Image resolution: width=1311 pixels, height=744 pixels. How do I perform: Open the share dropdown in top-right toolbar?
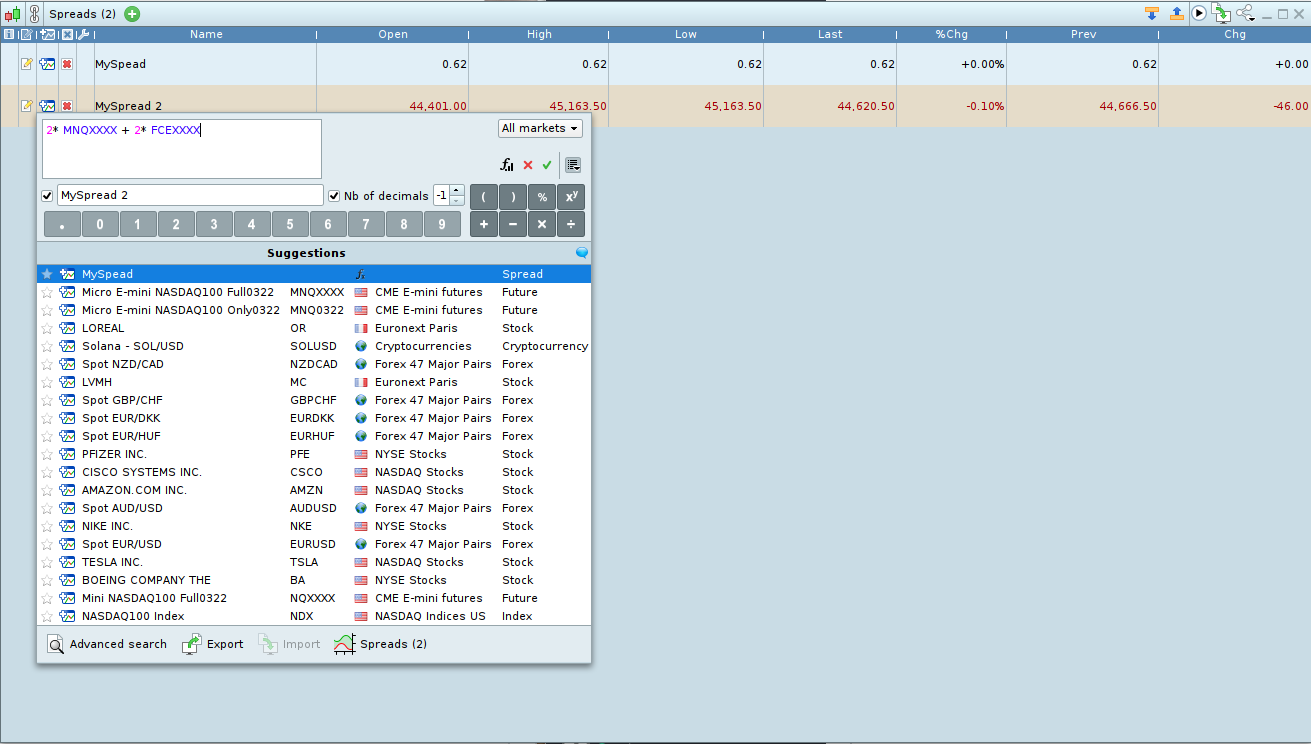tap(1245, 14)
